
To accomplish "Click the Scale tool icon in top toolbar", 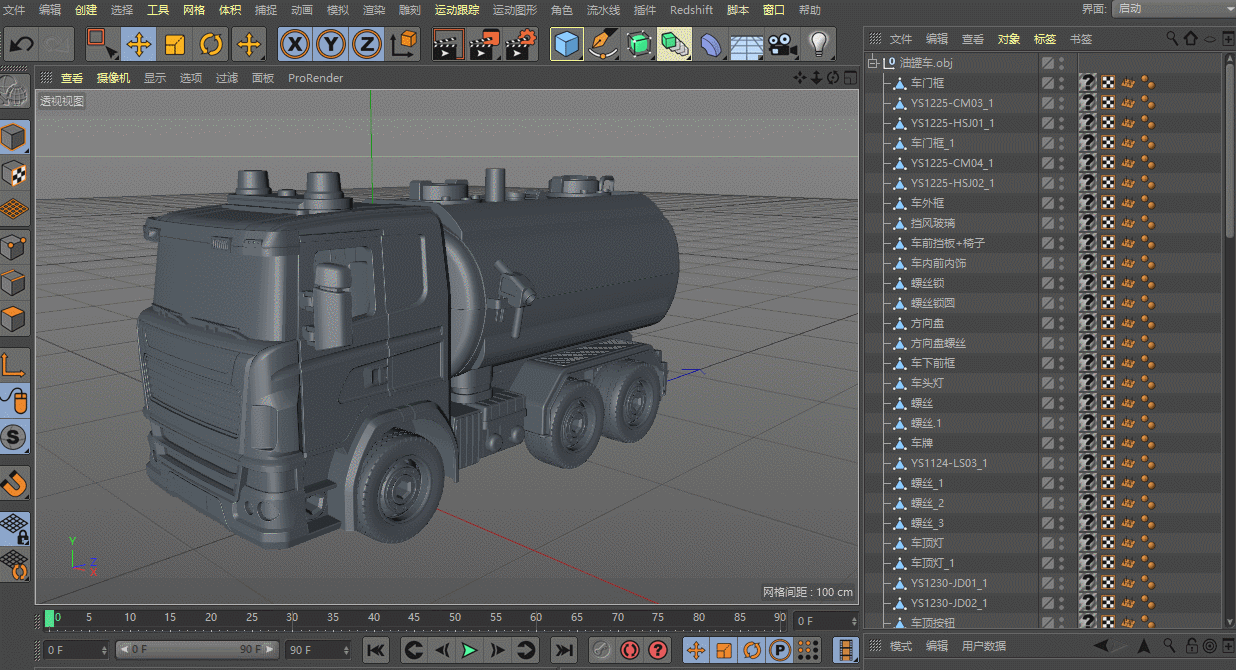I will coord(175,44).
